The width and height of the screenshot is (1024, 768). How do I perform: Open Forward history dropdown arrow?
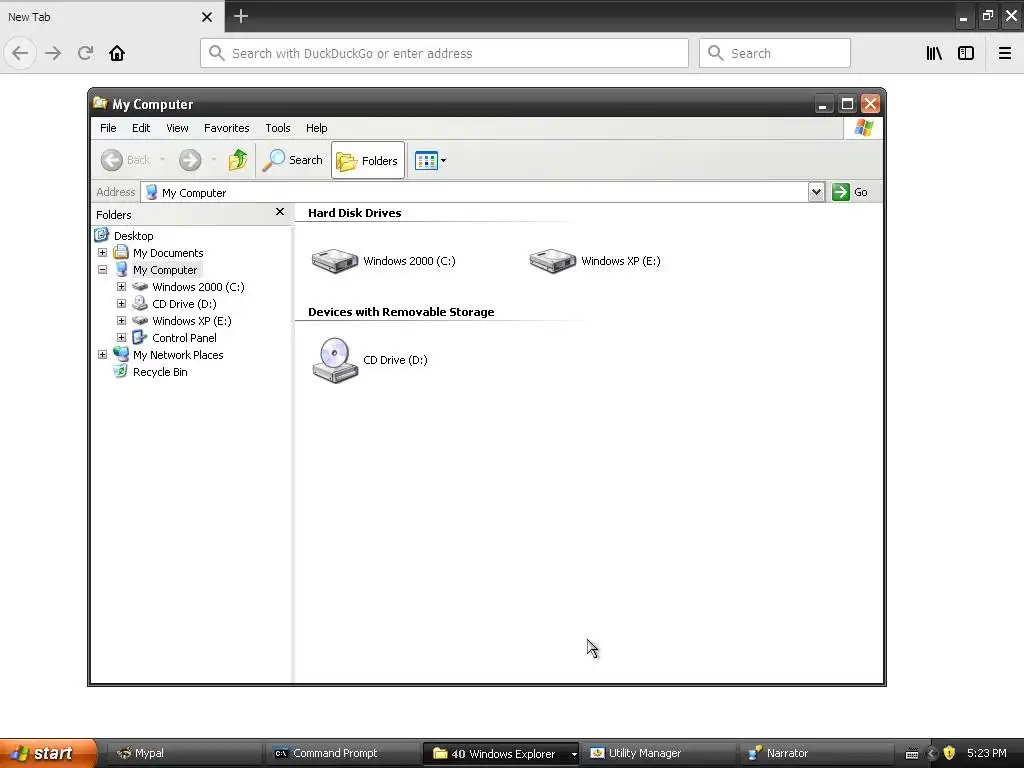[x=214, y=160]
